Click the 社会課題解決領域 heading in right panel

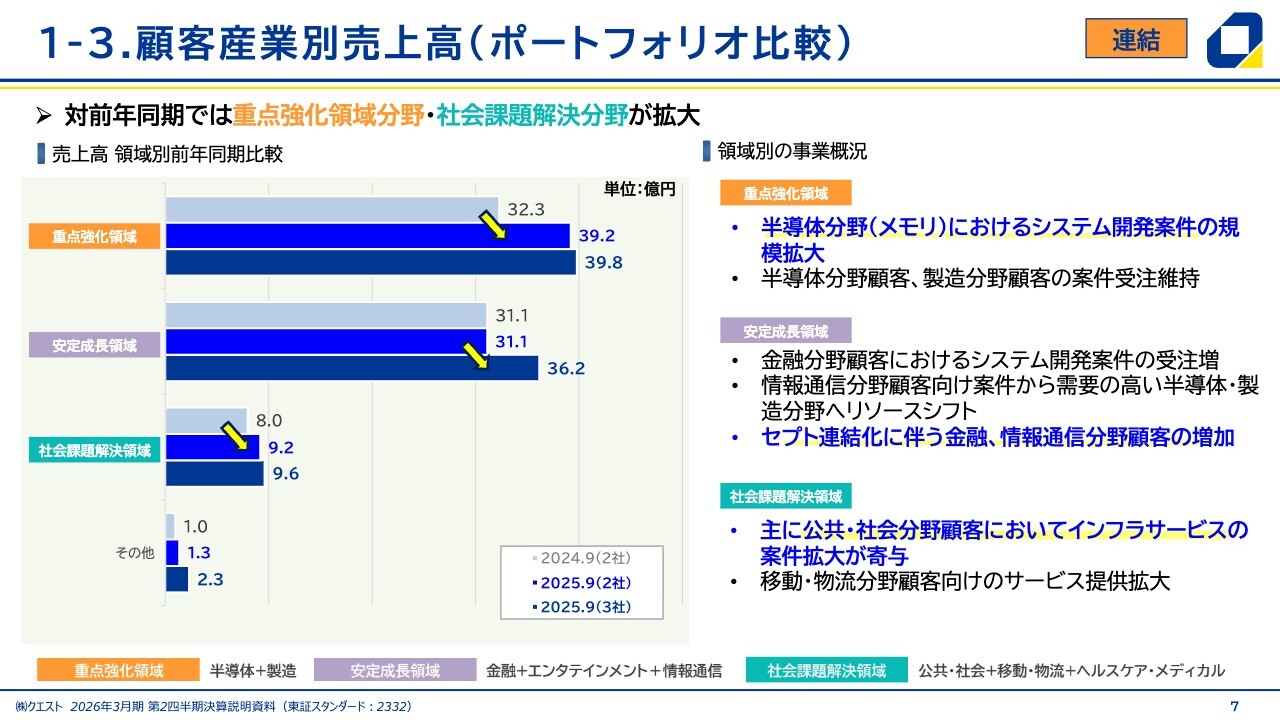(x=785, y=496)
